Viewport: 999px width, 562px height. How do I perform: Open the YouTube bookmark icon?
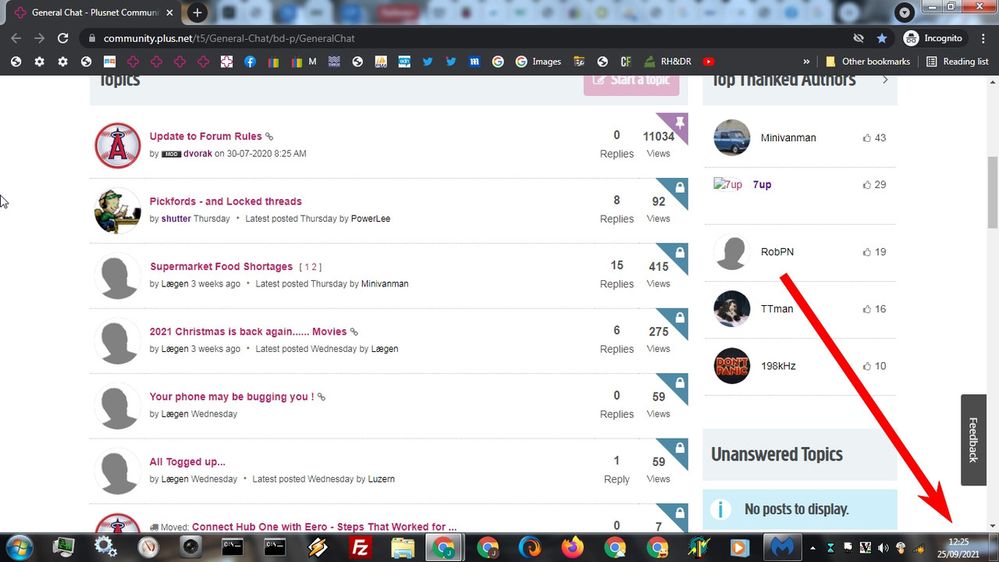click(709, 61)
